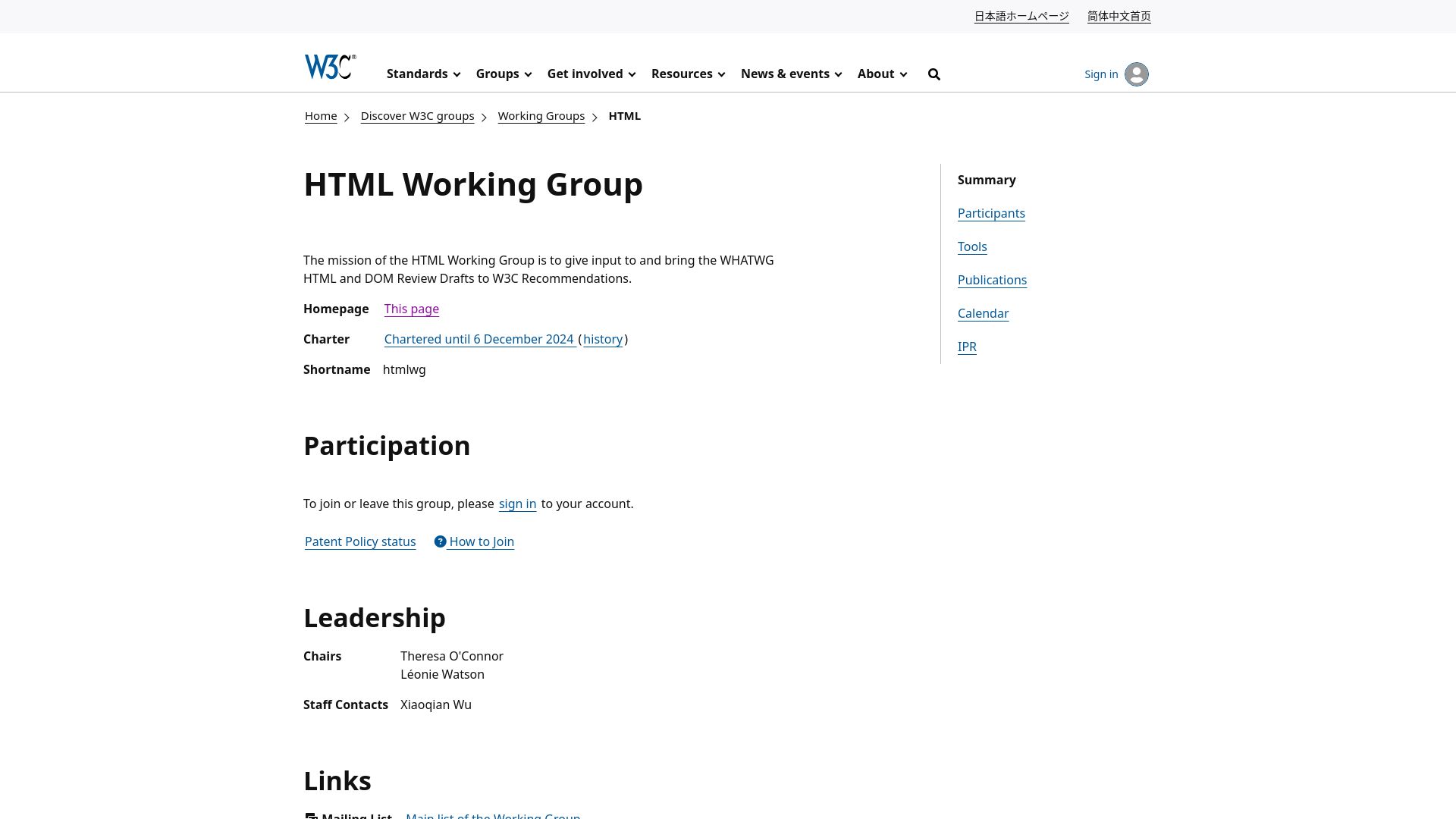This screenshot has width=1456, height=819.
Task: Open Publications in sidebar
Action: coord(992,281)
